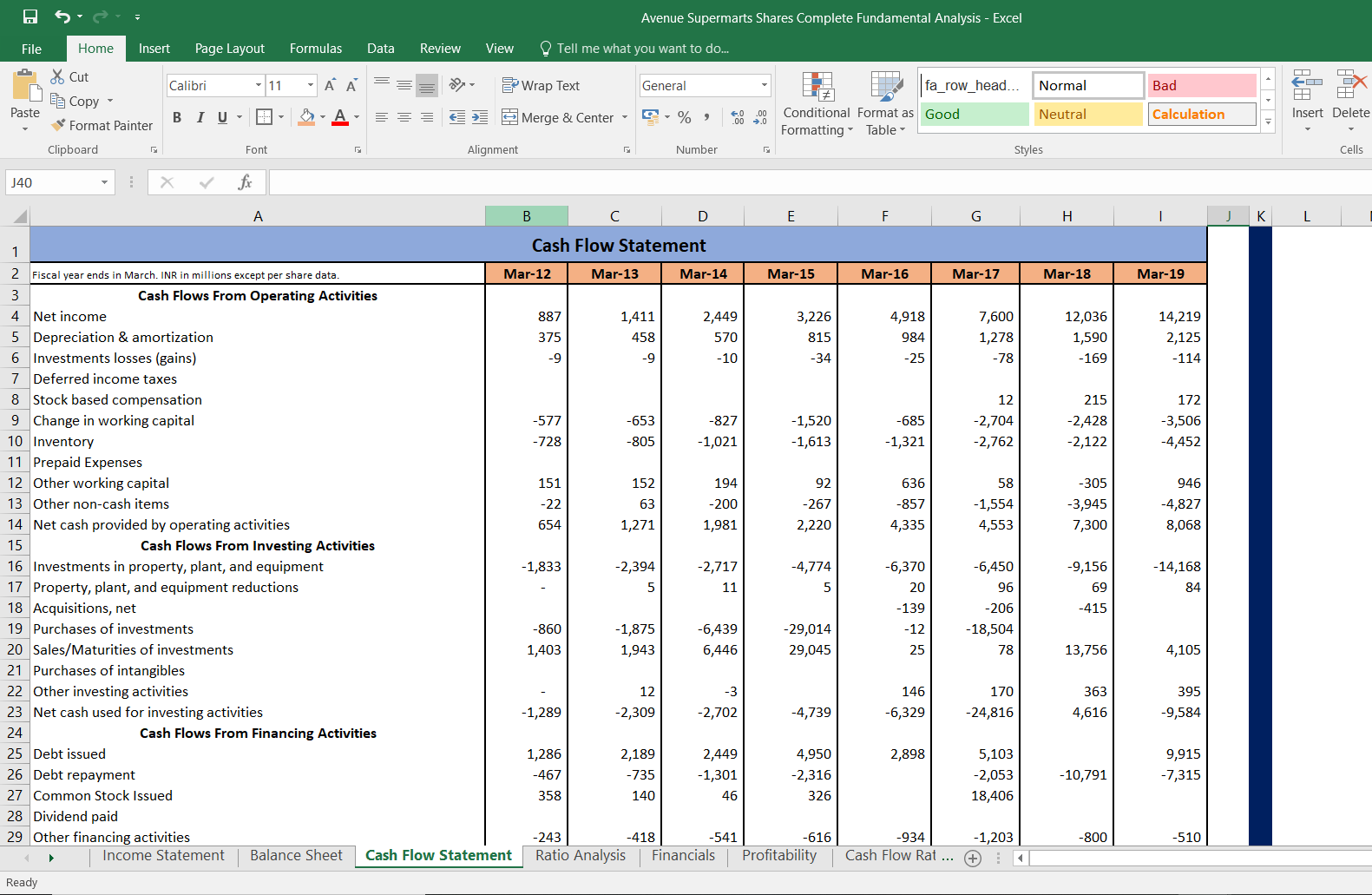1372x895 pixels.
Task: Open the File menu
Action: [x=32, y=49]
